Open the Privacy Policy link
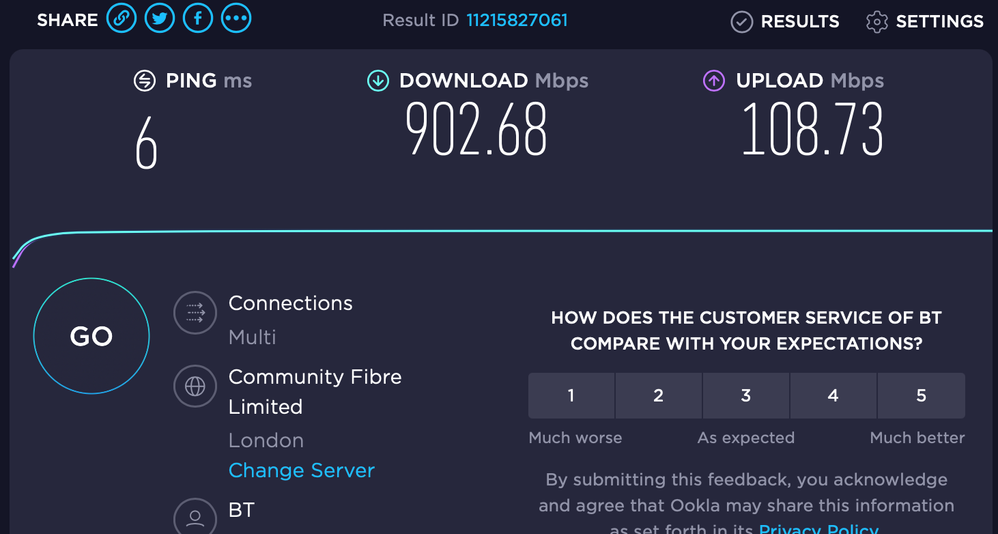The width and height of the screenshot is (998, 534). [818, 528]
